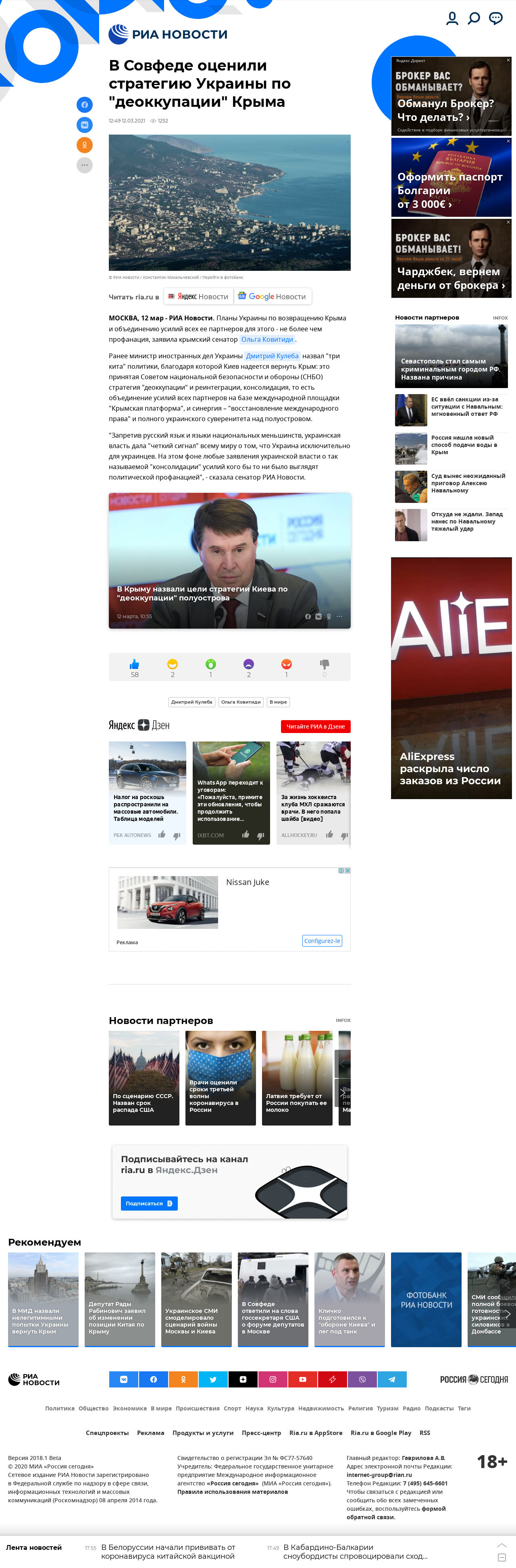Open Facebook icon in footer social bar
Screen dimensions: 516x1568
click(154, 1379)
